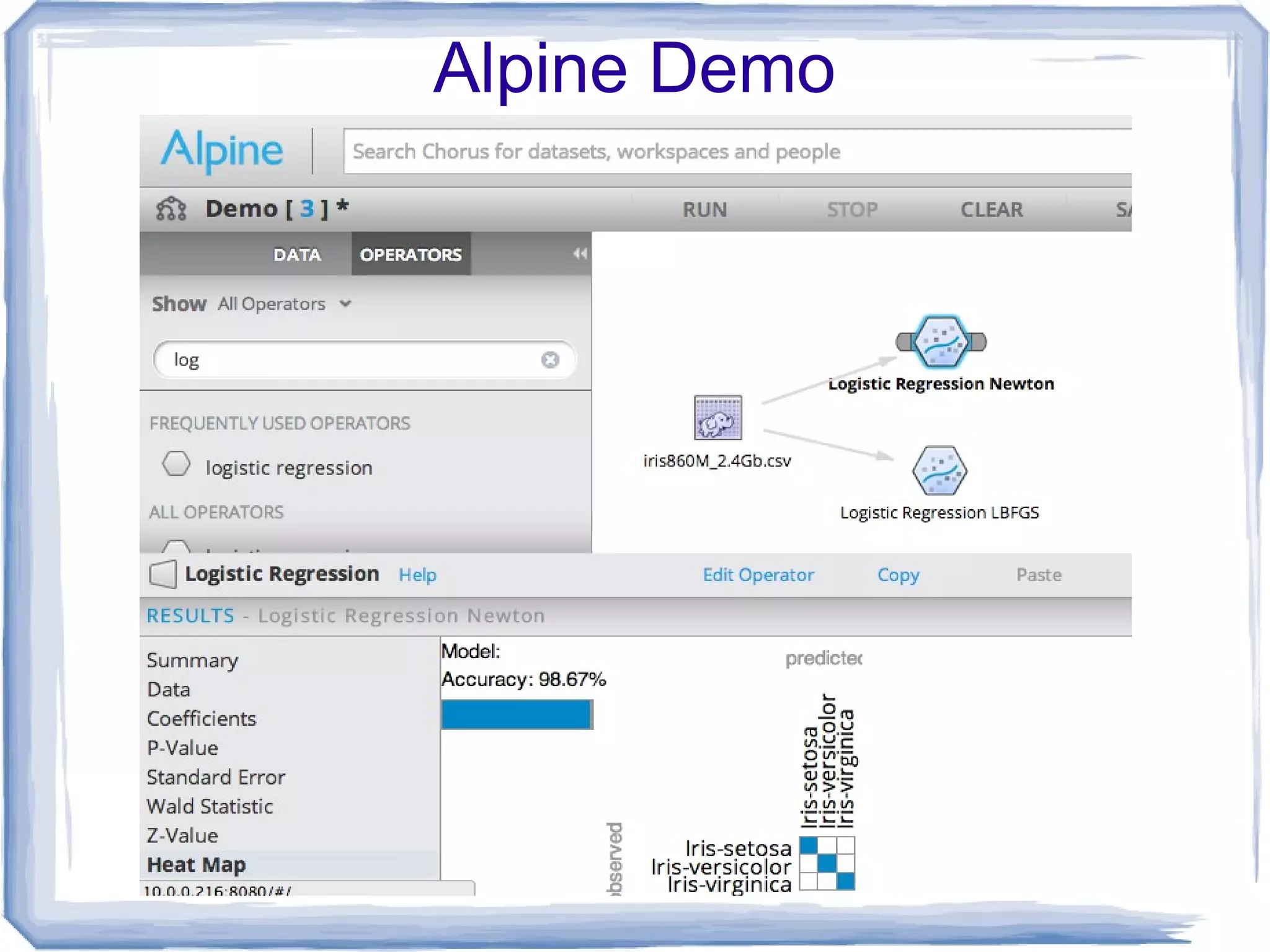Click Edit Operator link

[x=758, y=575]
